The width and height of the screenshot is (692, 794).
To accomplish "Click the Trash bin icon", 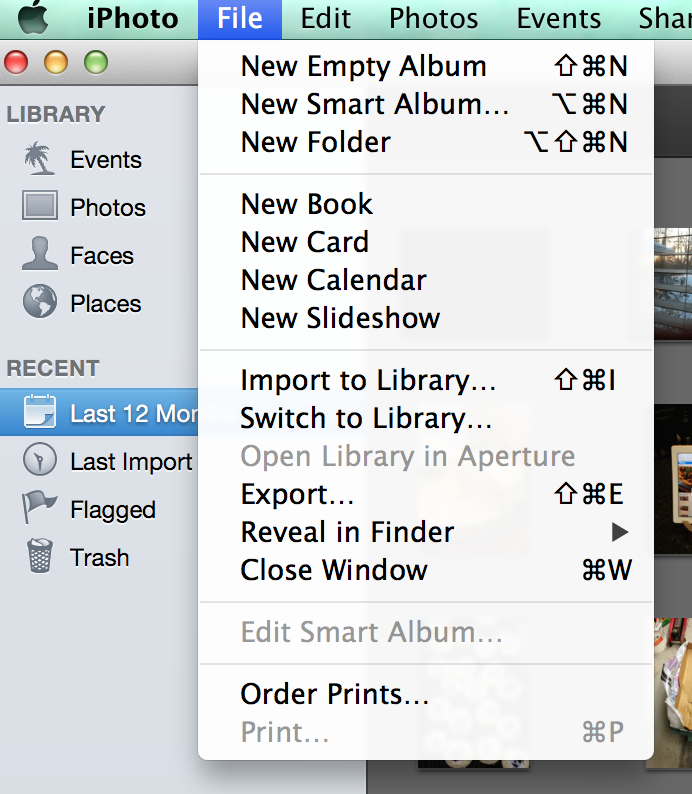I will [x=39, y=555].
